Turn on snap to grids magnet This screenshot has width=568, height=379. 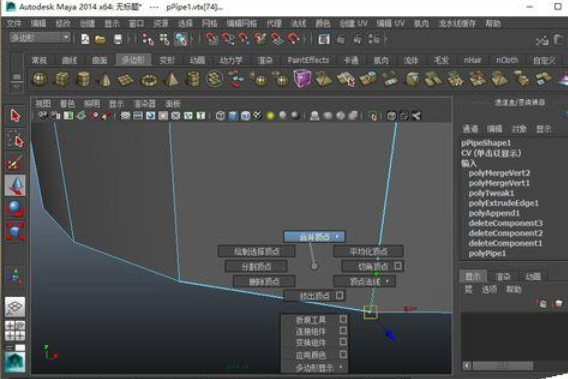point(211,38)
